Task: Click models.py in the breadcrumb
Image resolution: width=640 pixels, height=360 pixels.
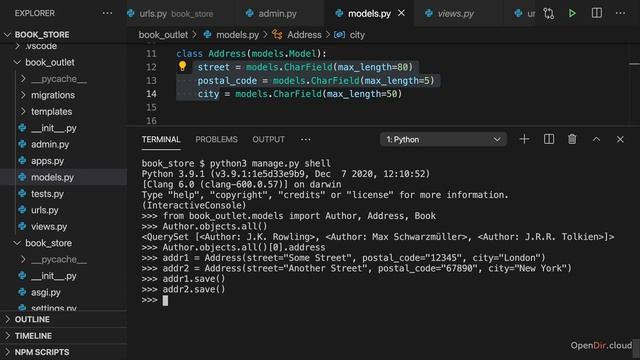Action: click(x=238, y=35)
